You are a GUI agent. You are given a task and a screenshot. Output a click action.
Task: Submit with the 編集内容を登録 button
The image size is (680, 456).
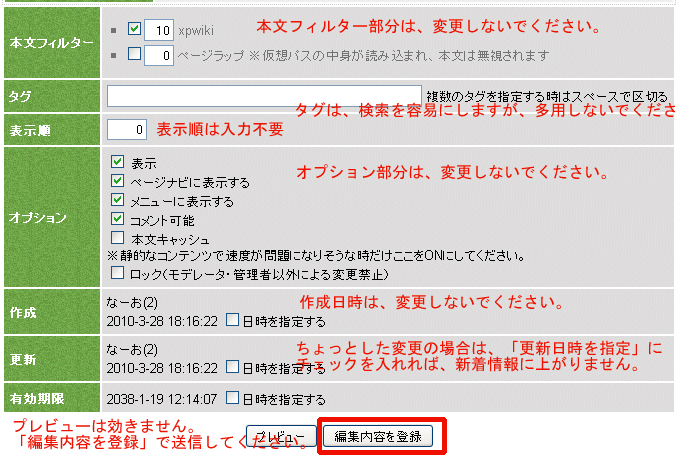[x=378, y=436]
